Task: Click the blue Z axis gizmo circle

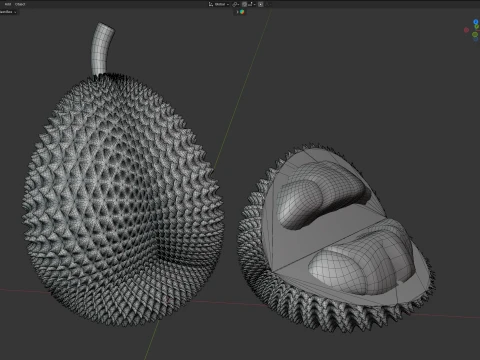Action: pyautogui.click(x=476, y=22)
